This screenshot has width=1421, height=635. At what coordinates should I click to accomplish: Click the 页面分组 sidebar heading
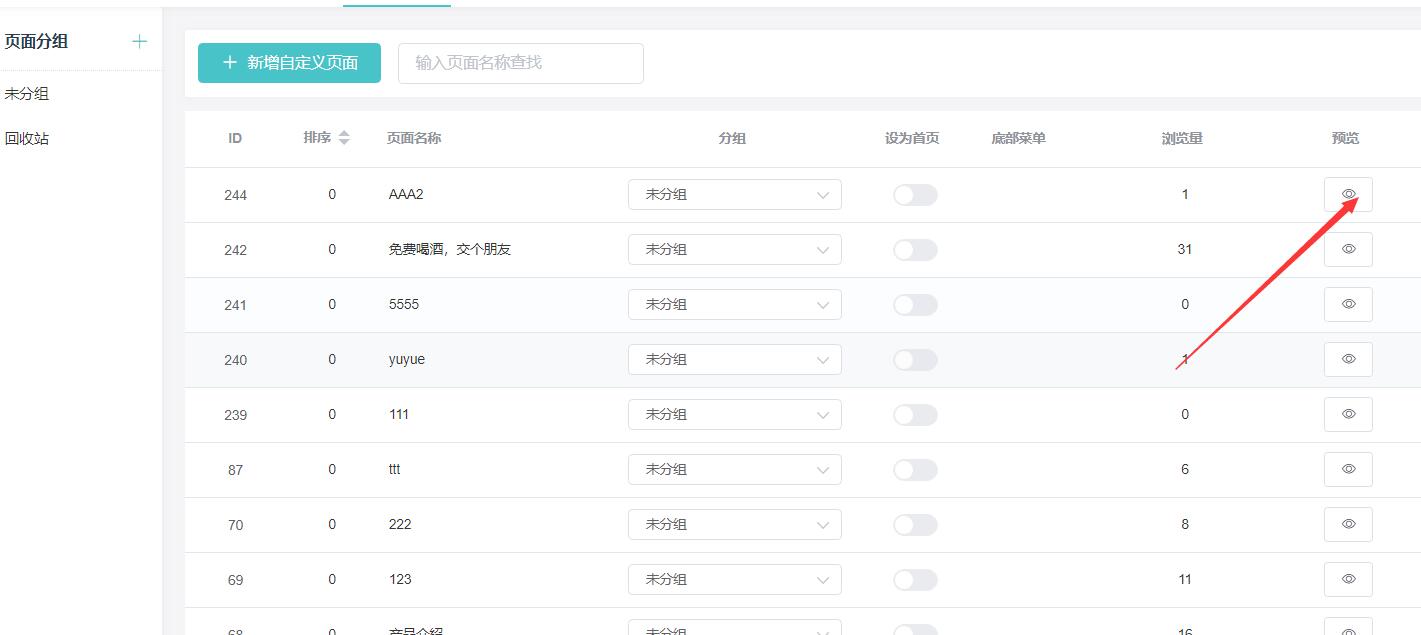[36, 41]
